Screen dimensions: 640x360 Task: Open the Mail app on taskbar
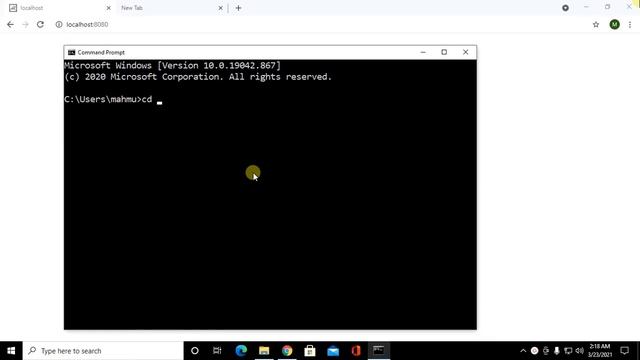point(333,351)
